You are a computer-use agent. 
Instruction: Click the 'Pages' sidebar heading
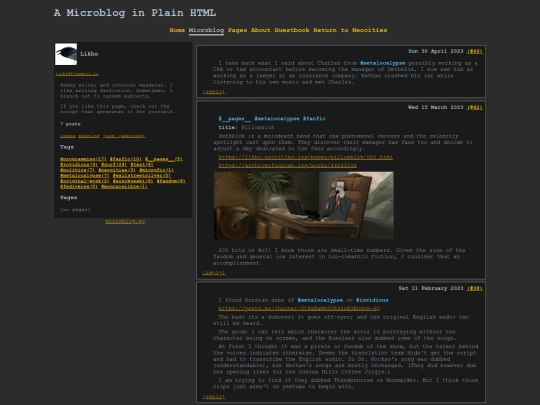point(69,198)
